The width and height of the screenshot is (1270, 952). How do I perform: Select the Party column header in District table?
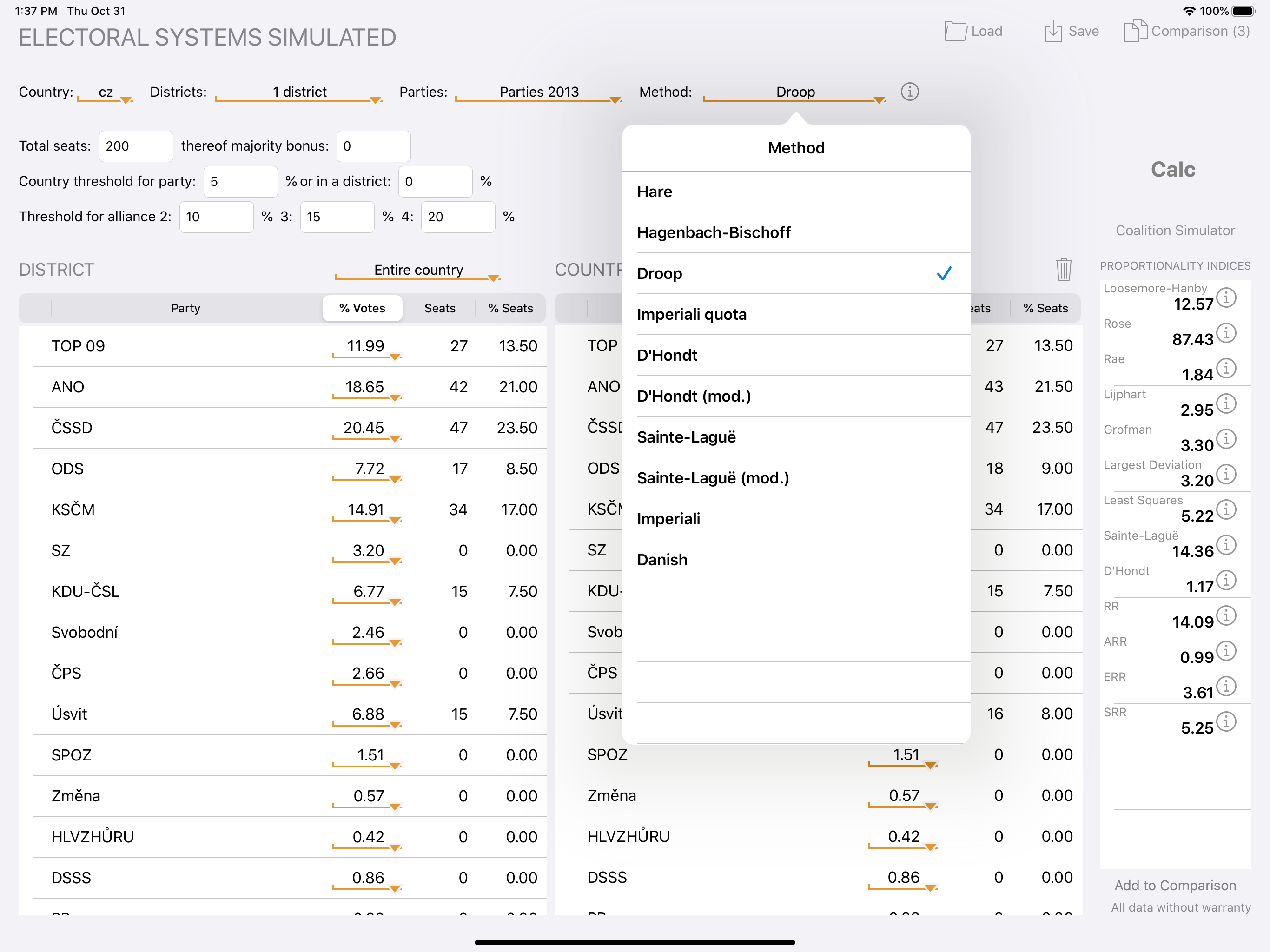point(185,308)
